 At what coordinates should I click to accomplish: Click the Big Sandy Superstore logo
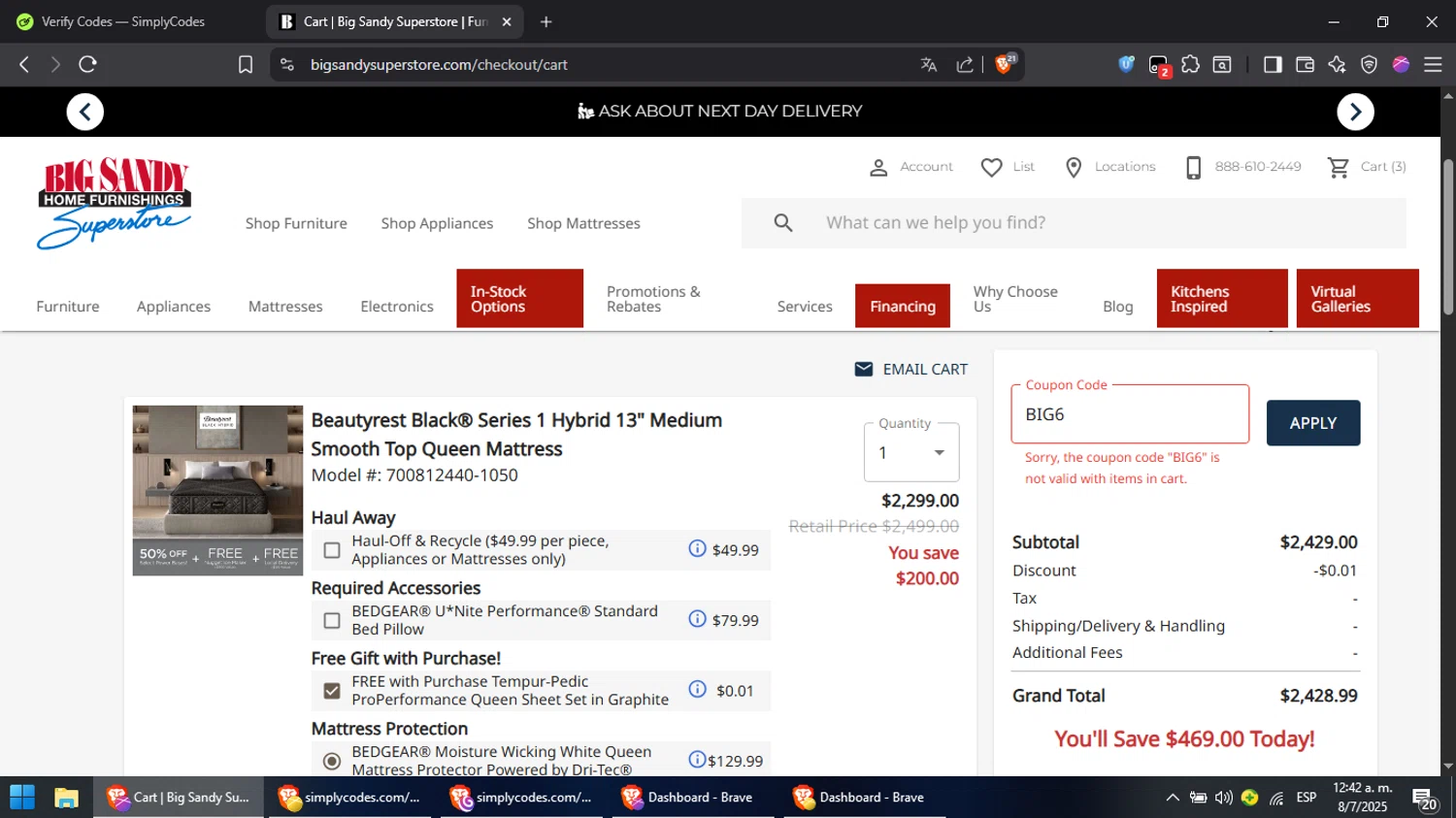coord(115,203)
